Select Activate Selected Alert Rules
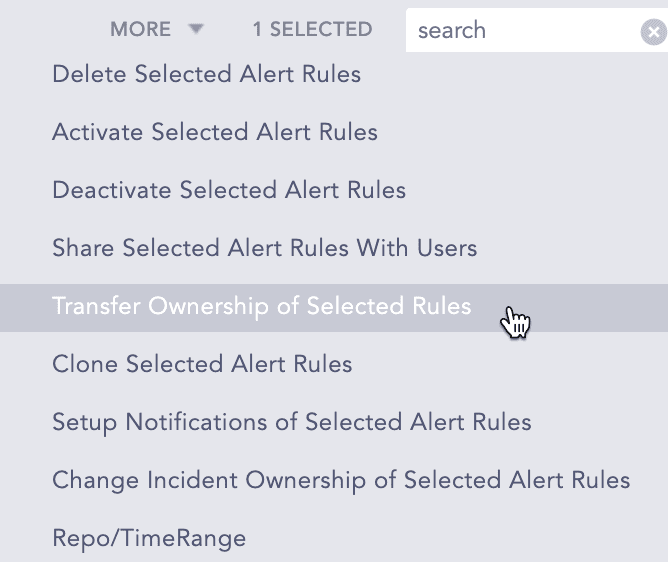The image size is (668, 562). (215, 132)
